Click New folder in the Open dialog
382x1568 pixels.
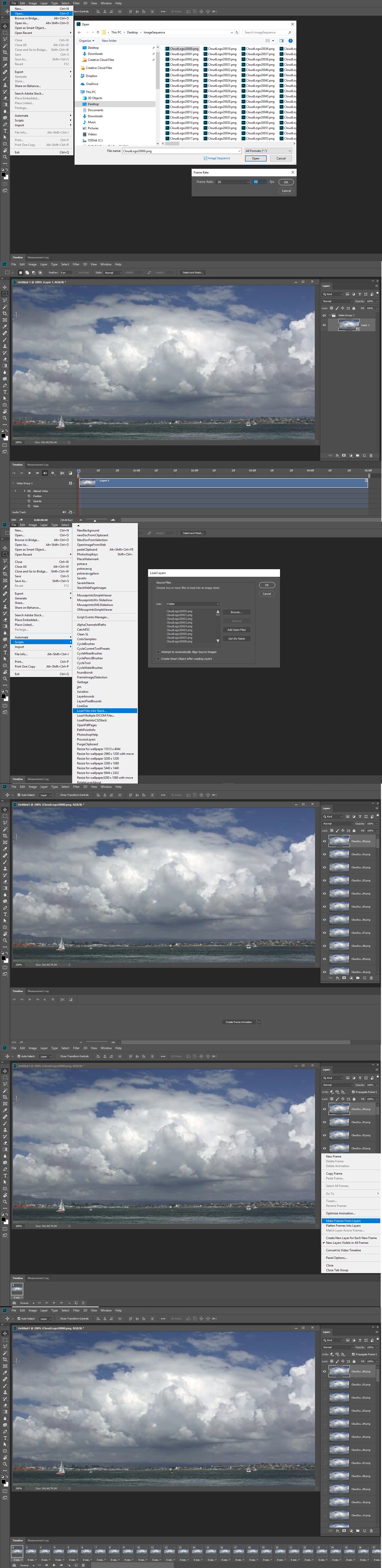(109, 41)
